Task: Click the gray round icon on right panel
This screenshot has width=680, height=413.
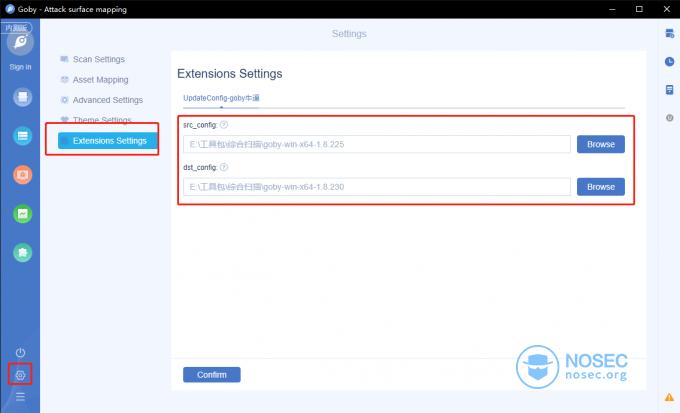Action: tap(670, 118)
